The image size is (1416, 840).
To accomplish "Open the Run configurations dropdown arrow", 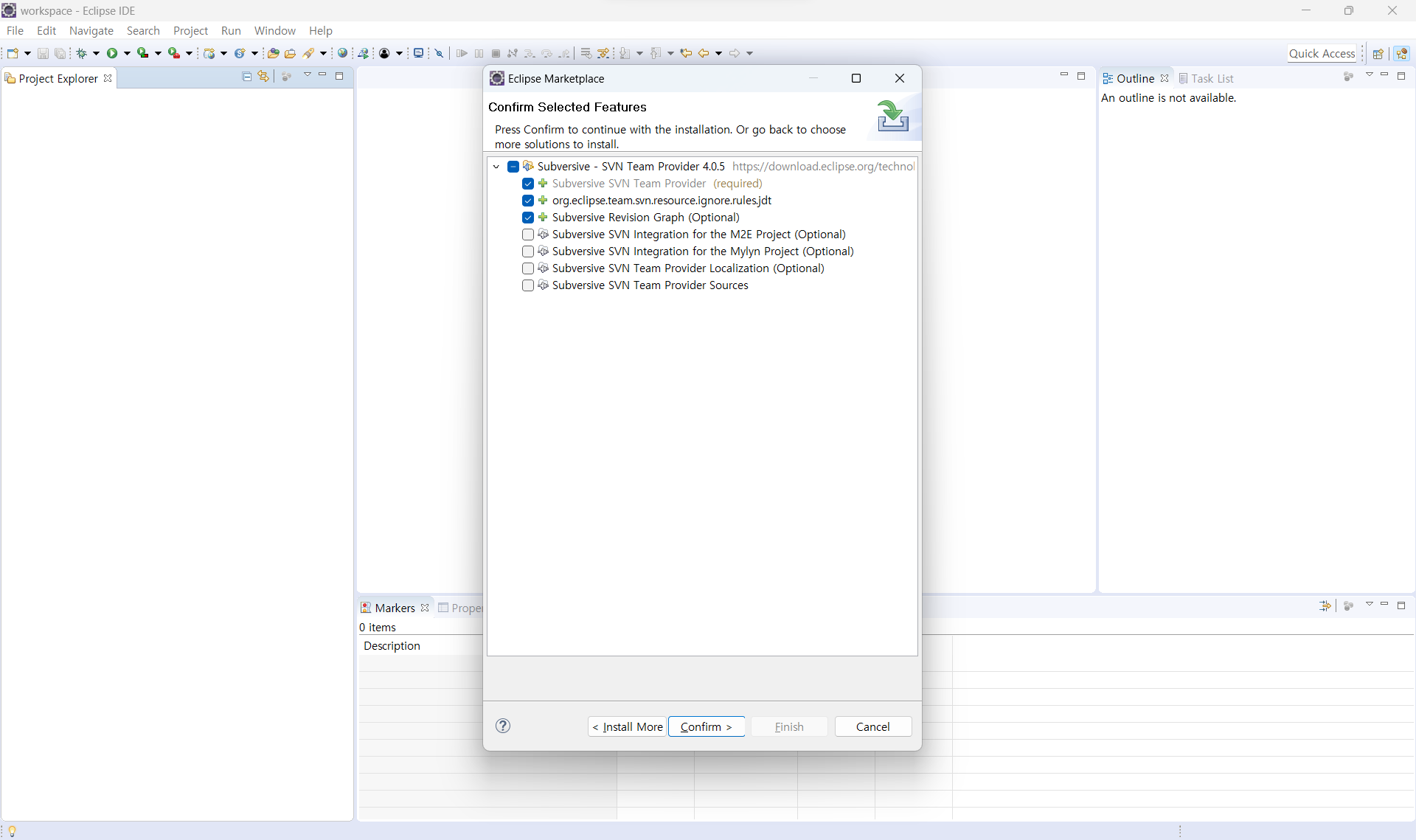I will click(x=127, y=53).
